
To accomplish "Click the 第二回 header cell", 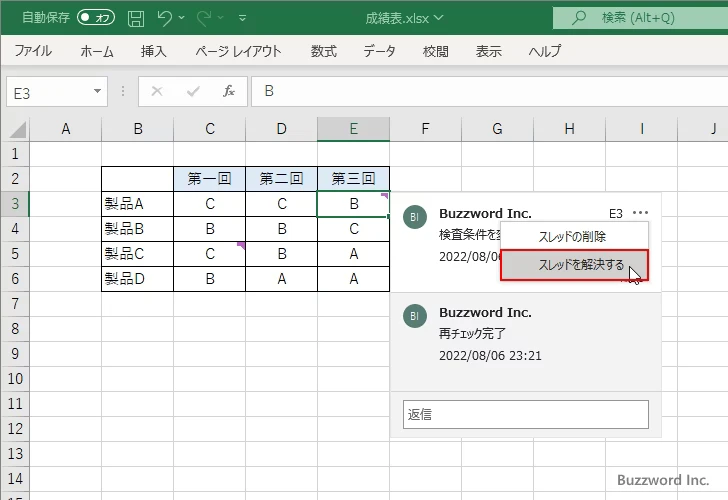I will click(x=281, y=179).
